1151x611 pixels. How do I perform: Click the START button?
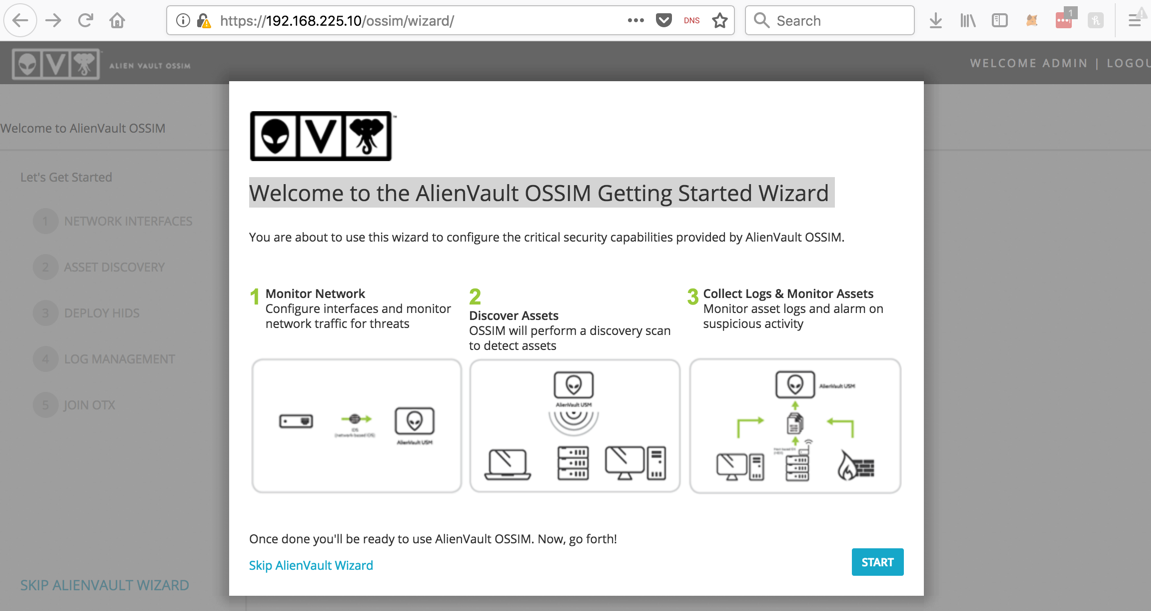(x=877, y=562)
